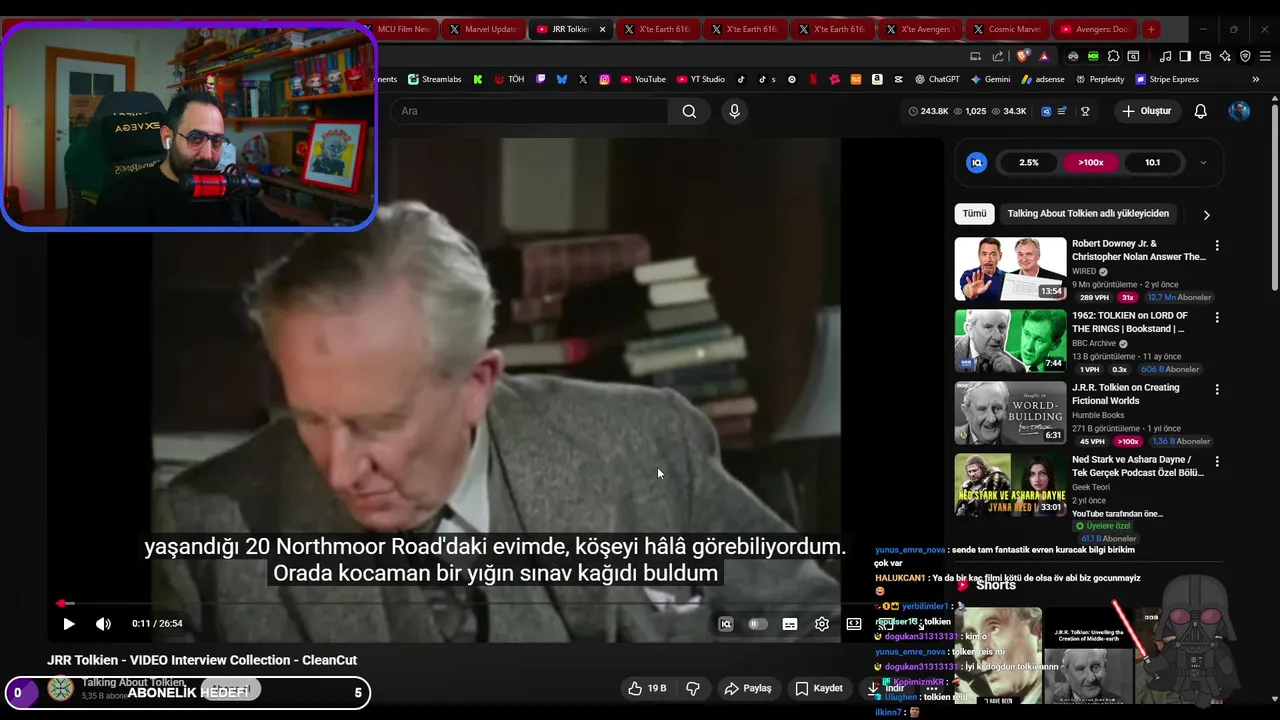Viewport: 1280px width, 720px height.
Task: Click the vidIQ icon in player controls
Action: point(726,624)
